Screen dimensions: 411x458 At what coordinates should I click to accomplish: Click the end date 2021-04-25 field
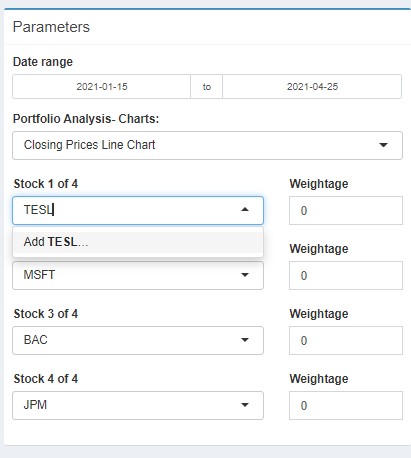(312, 87)
